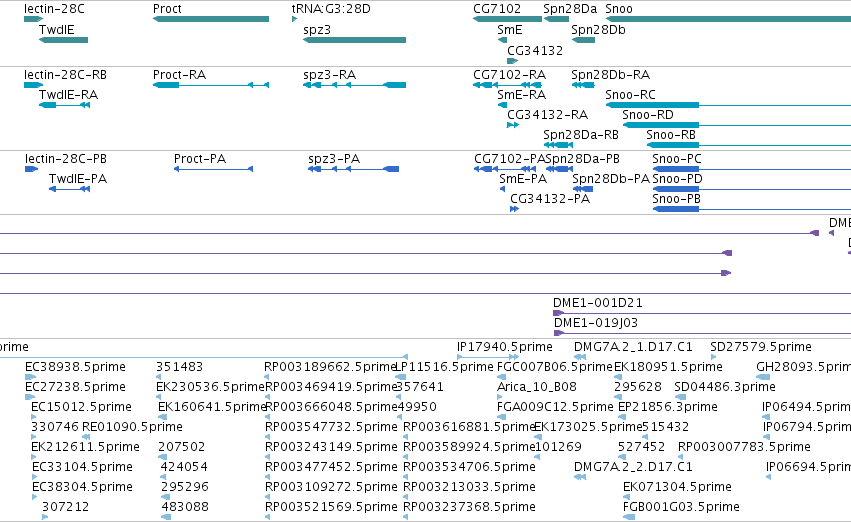Screen dimensions: 851x522
Task: Open the Spn28Db-RA transcript label
Action: tap(611, 74)
